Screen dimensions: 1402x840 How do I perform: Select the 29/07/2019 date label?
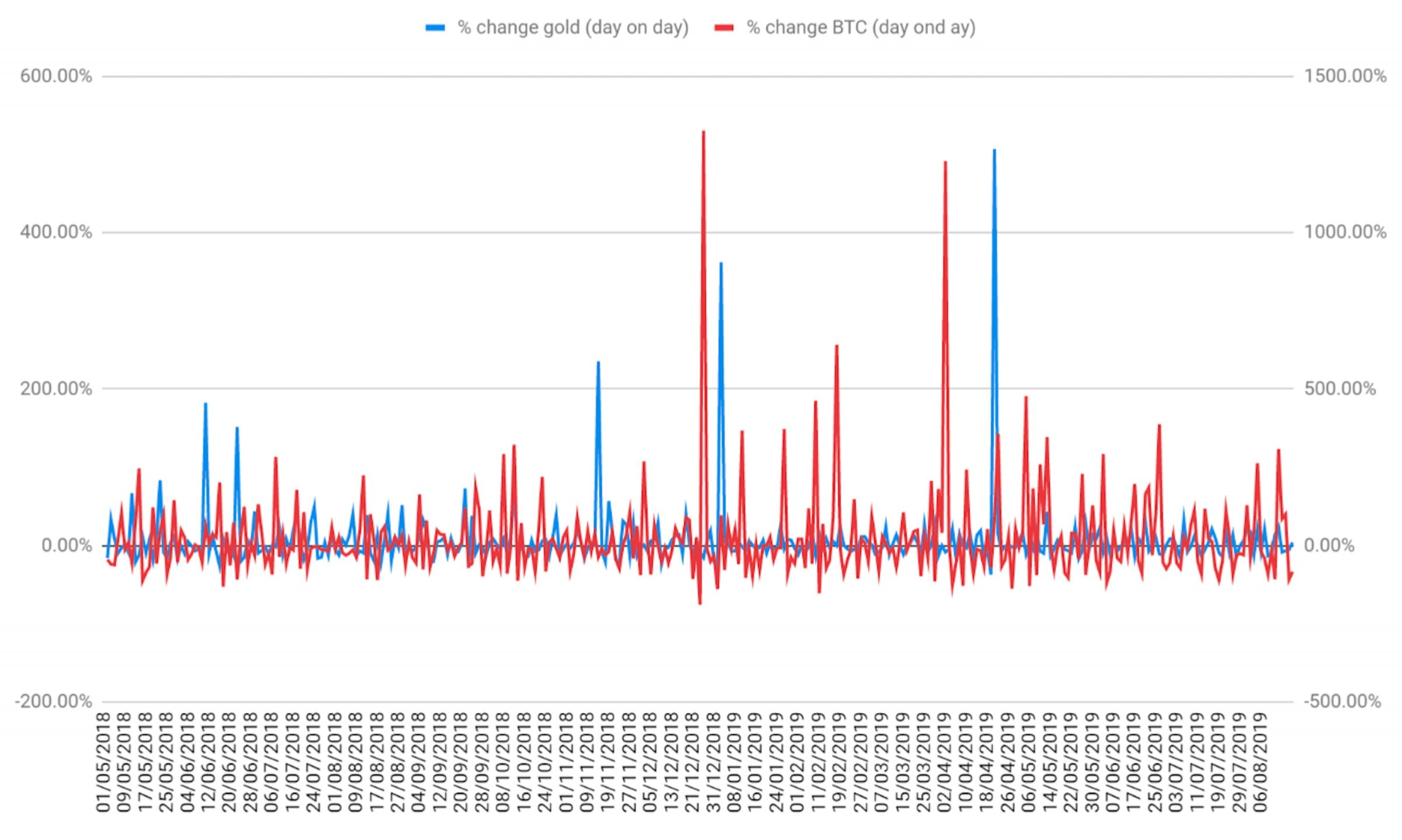[1239, 762]
